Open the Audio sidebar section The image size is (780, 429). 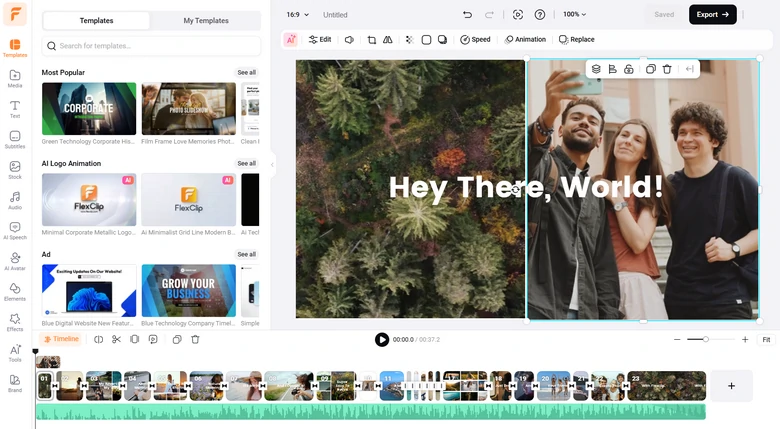15,200
